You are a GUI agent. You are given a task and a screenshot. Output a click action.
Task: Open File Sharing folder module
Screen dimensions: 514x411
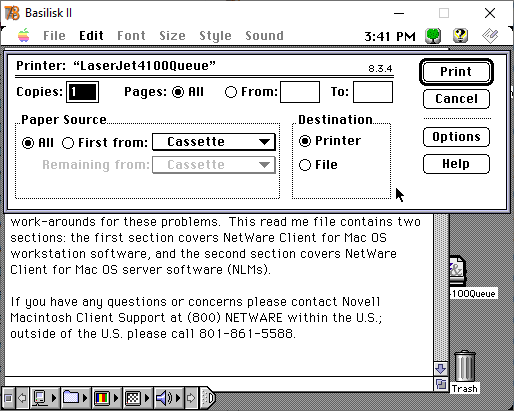pyautogui.click(x=71, y=398)
